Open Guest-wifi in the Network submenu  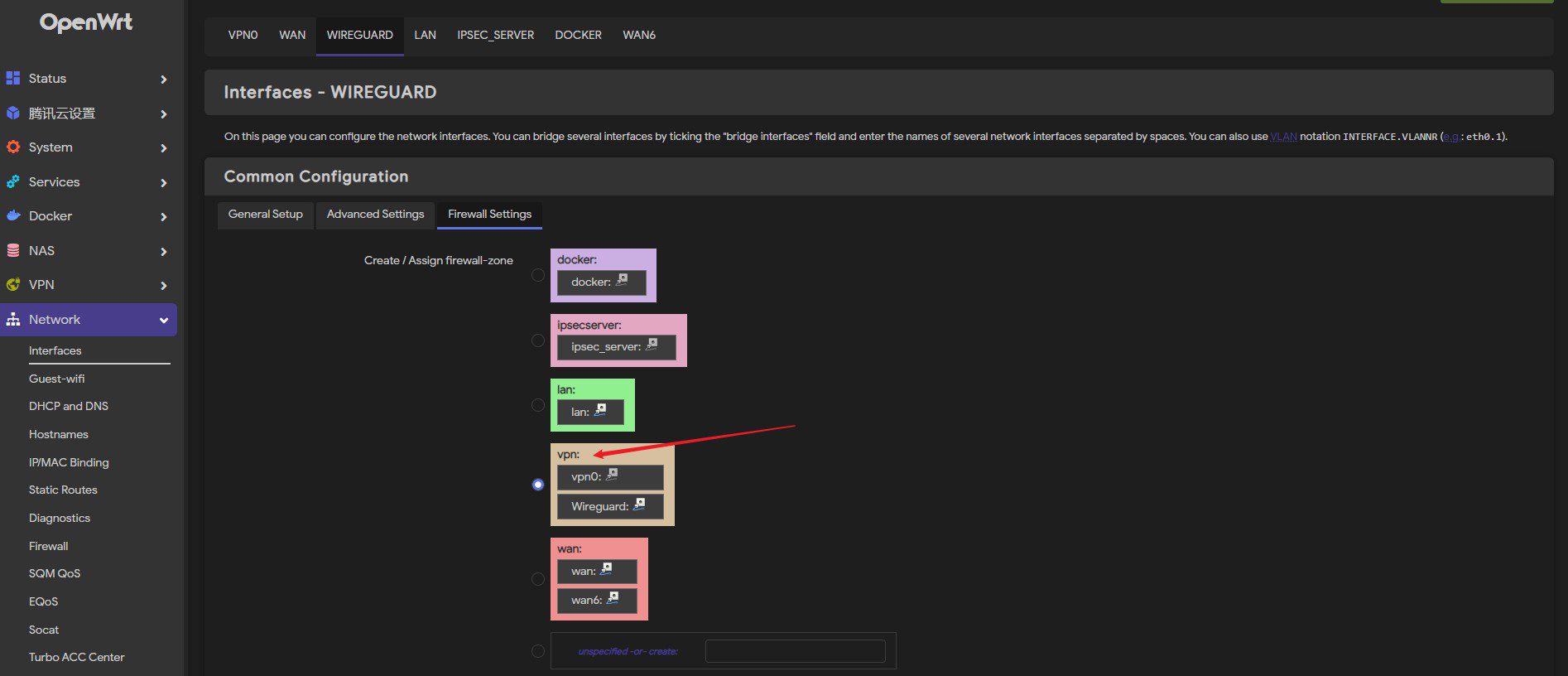coord(57,379)
